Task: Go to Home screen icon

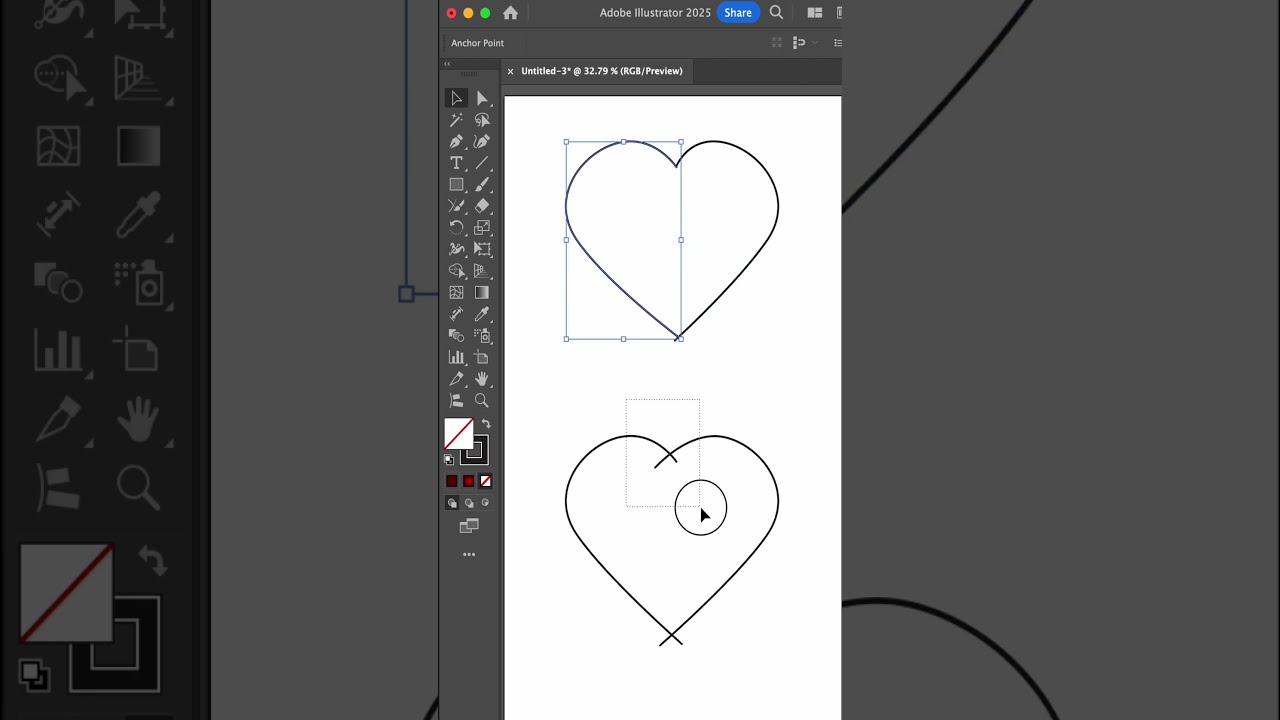Action: point(510,13)
